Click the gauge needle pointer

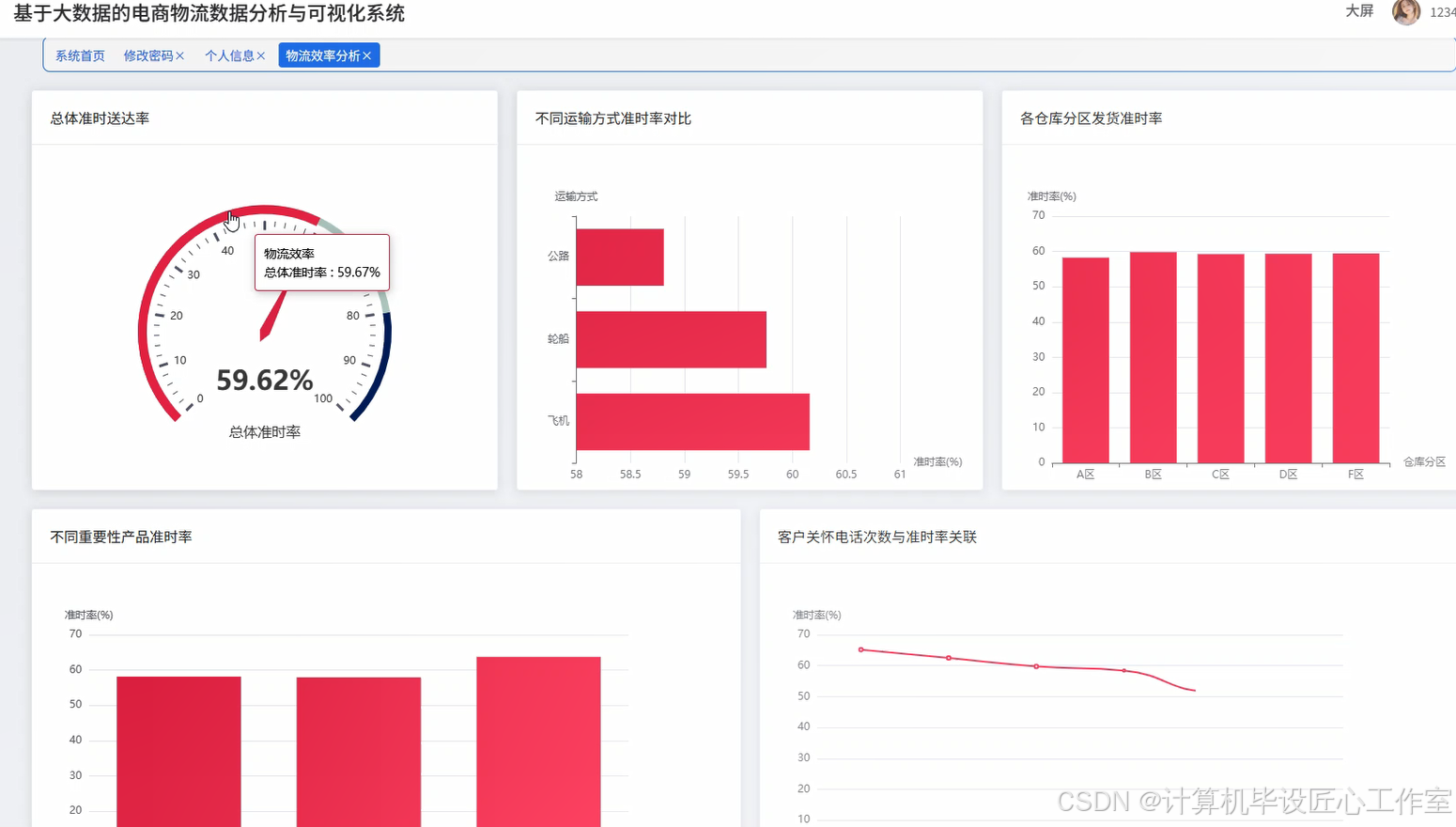click(x=272, y=318)
